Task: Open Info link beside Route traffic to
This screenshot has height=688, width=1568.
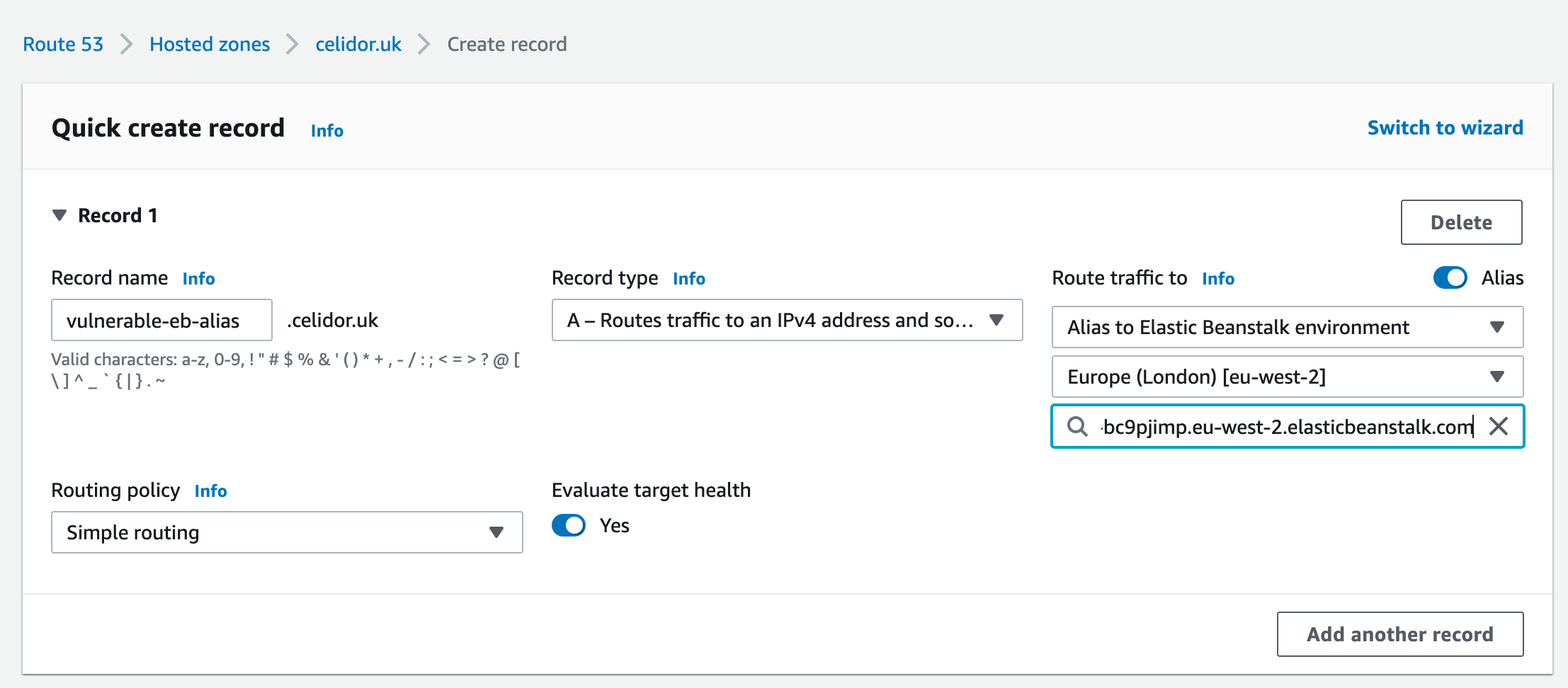Action: (1218, 278)
